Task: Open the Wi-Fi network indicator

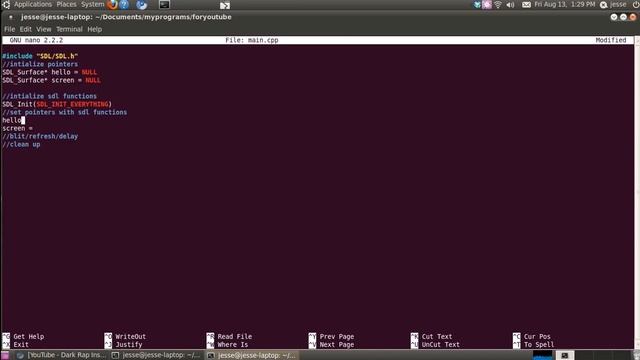Action: [x=498, y=4]
